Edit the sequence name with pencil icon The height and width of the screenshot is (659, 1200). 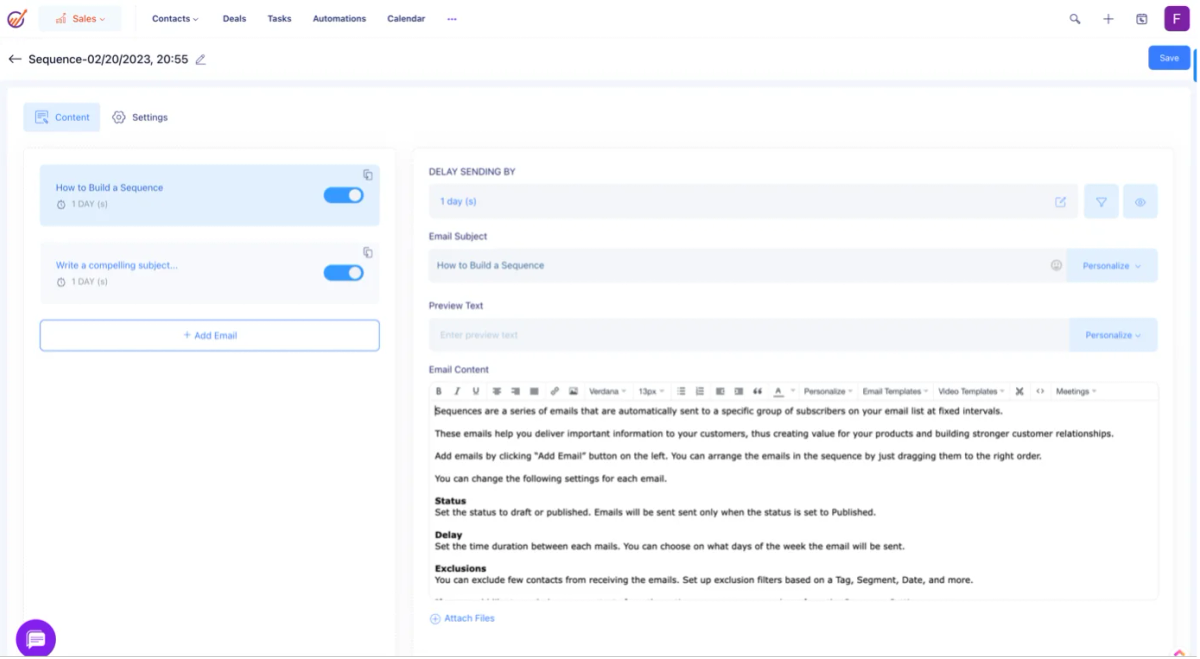pos(201,59)
